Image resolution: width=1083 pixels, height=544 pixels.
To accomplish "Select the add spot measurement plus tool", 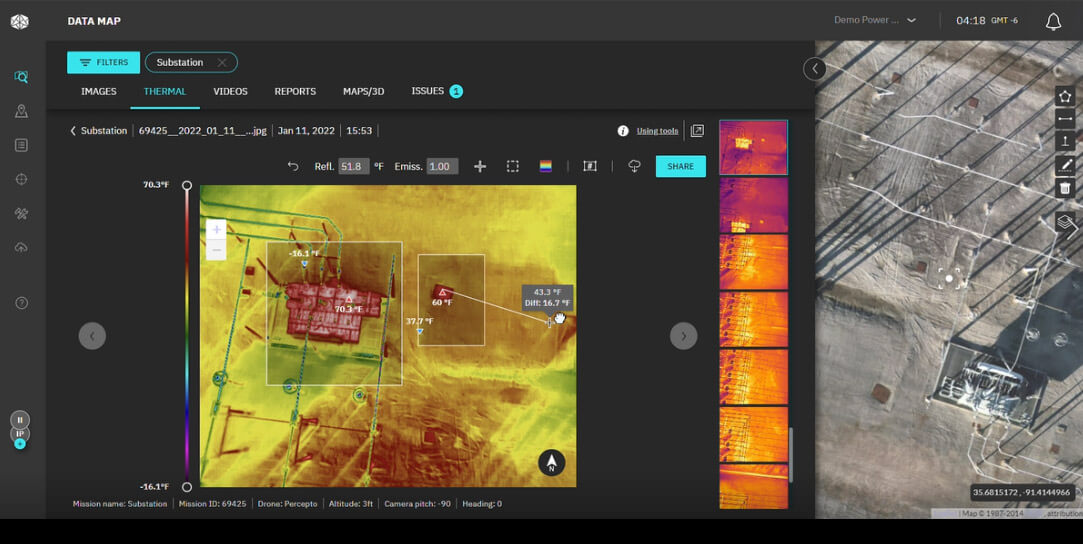I will [x=480, y=167].
